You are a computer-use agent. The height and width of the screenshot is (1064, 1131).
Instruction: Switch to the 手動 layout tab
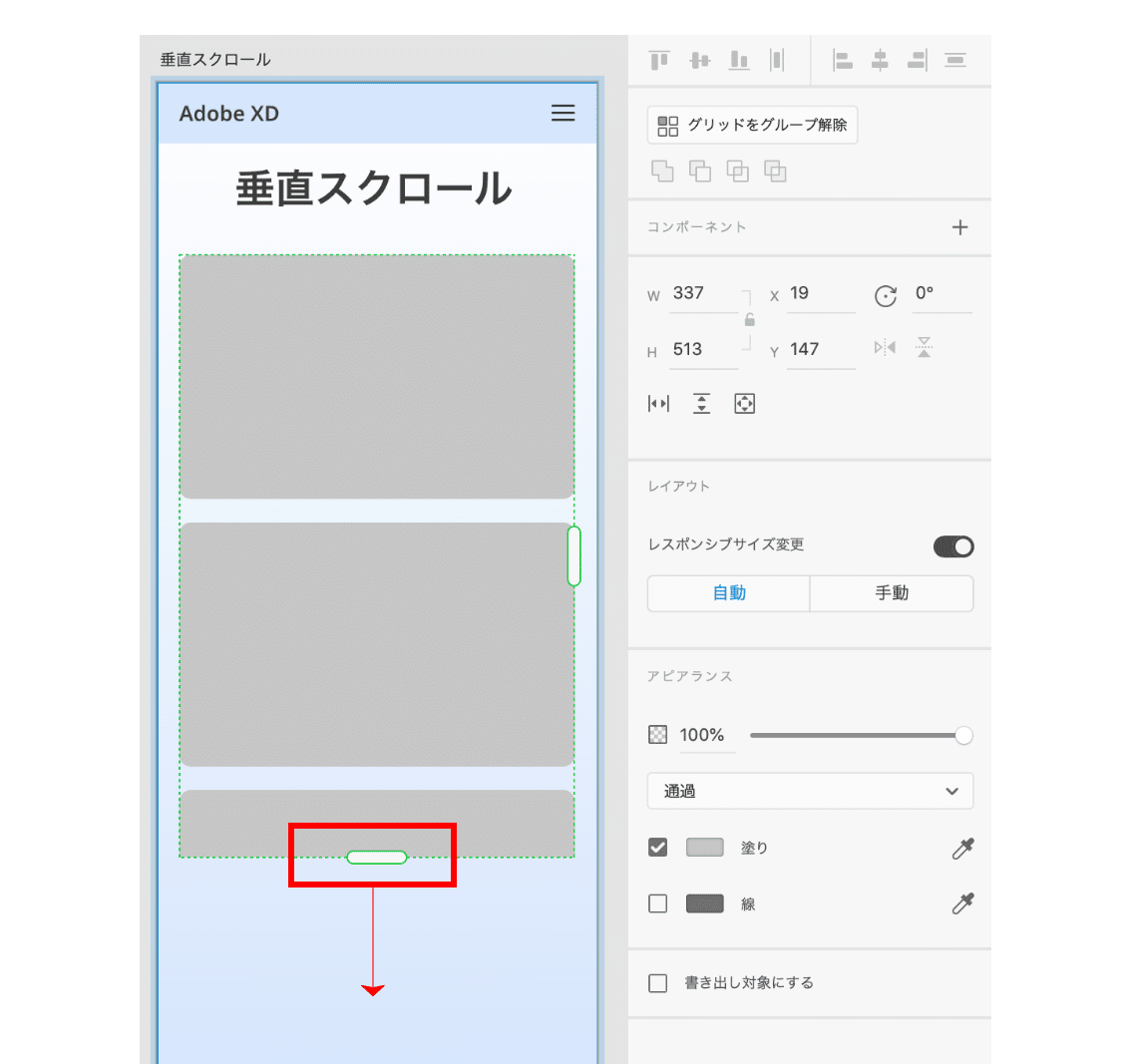[891, 593]
